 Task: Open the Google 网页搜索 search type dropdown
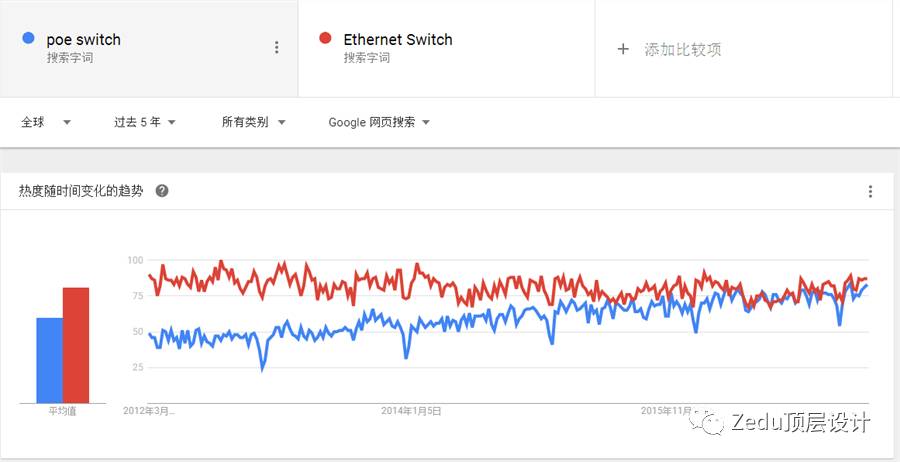pyautogui.click(x=379, y=122)
